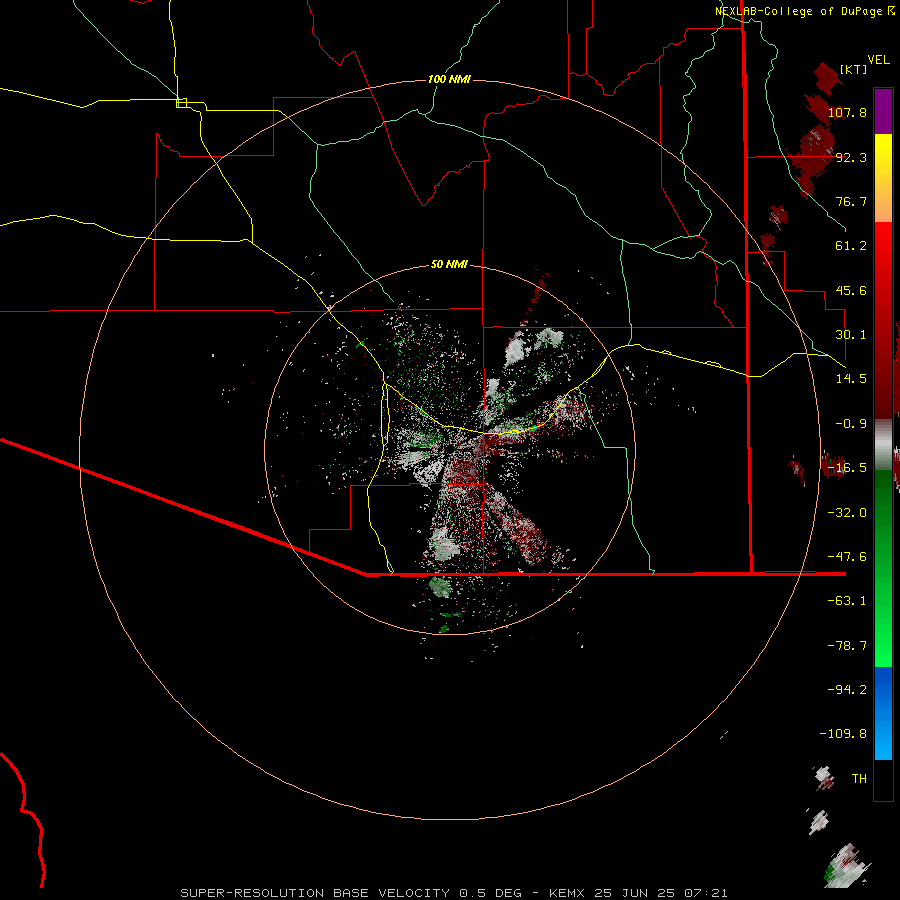Click the Super-Resolution Base Velocity caption
Image resolution: width=900 pixels, height=900 pixels.
pos(454,893)
